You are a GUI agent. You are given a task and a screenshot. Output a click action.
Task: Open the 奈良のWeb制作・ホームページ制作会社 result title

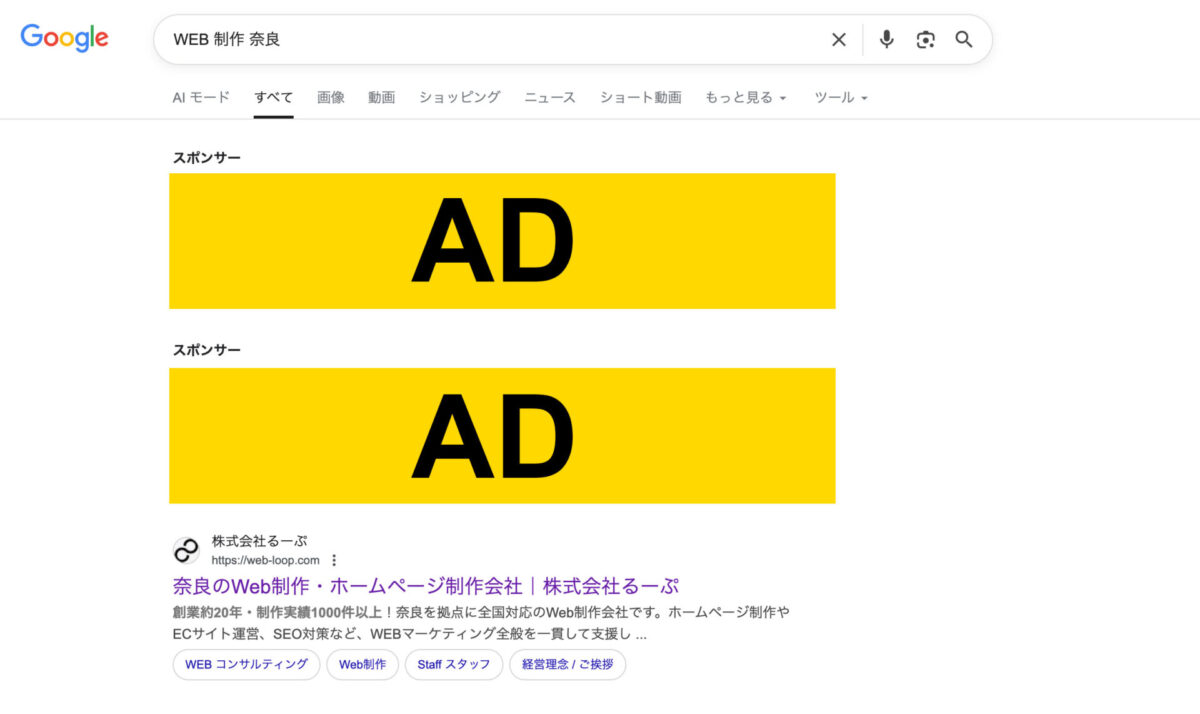(x=426, y=586)
